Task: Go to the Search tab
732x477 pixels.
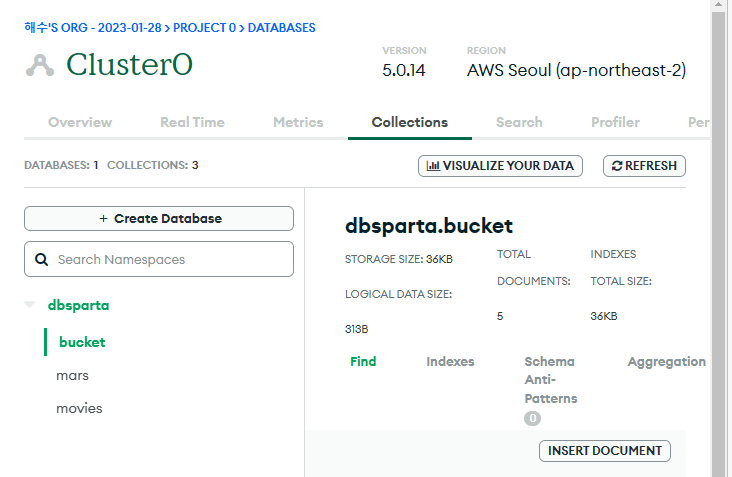Action: point(519,122)
